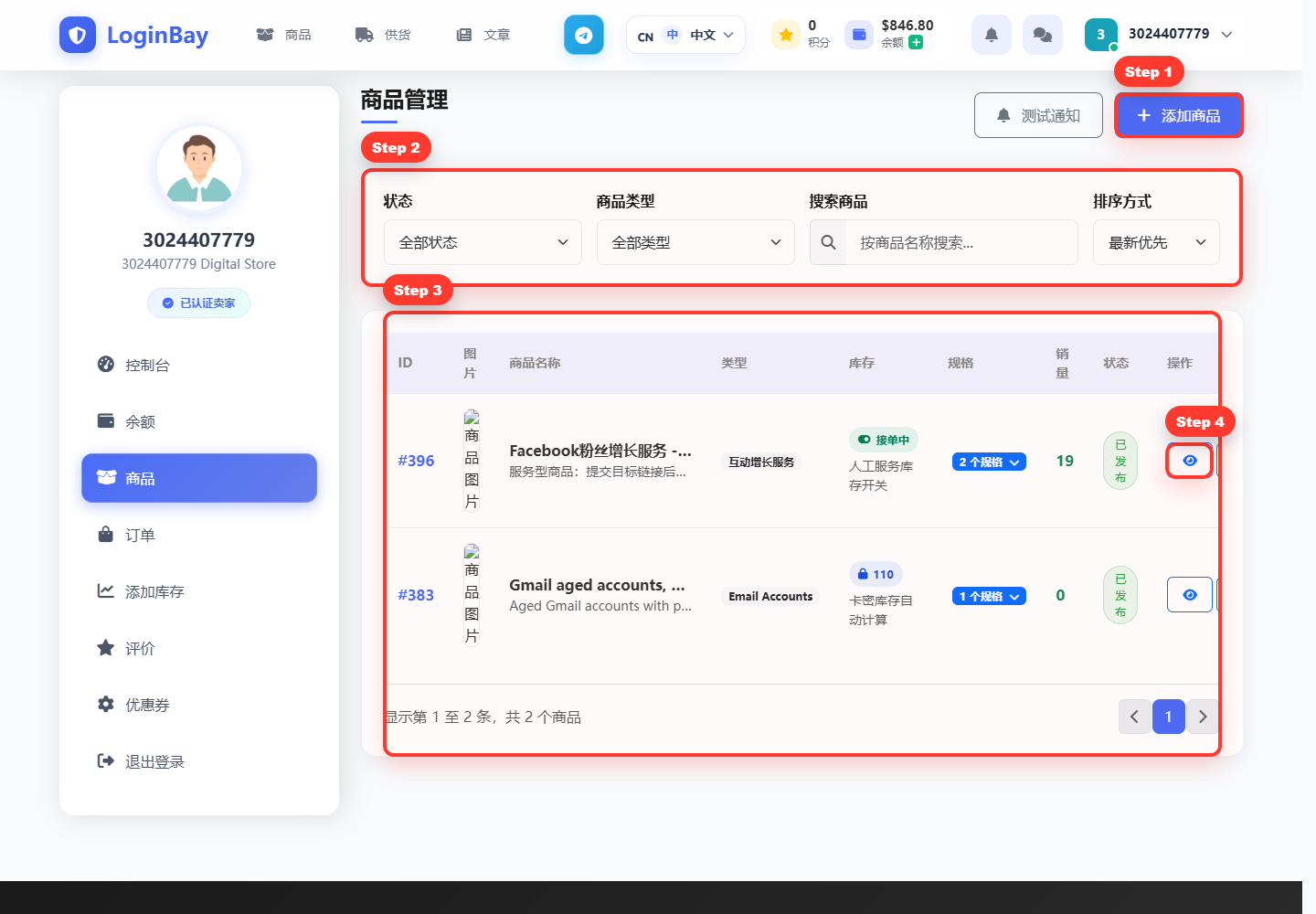
Task: Go to previous page arrow
Action: point(1134,717)
